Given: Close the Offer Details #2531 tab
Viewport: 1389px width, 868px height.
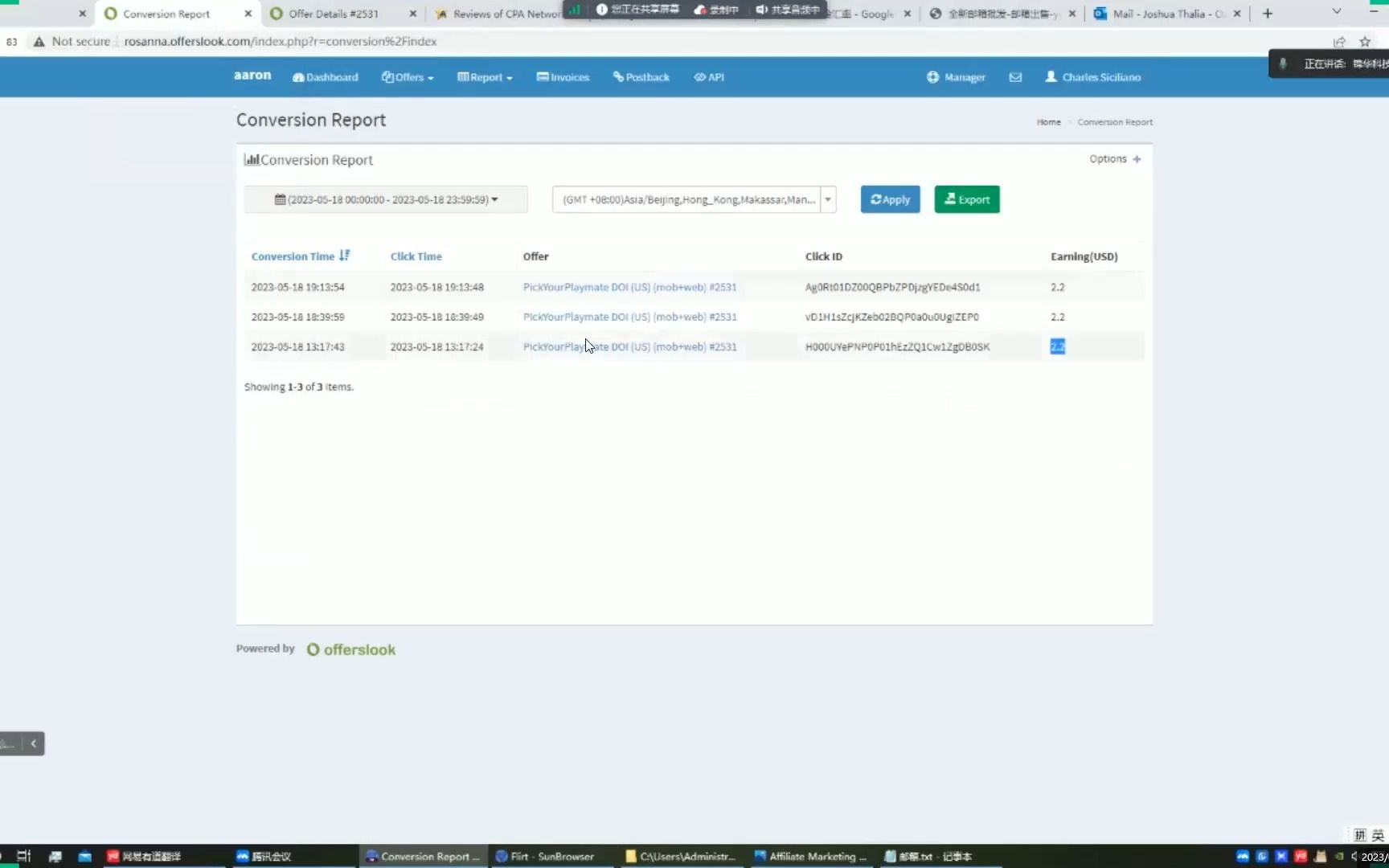Looking at the screenshot, I should point(412,14).
